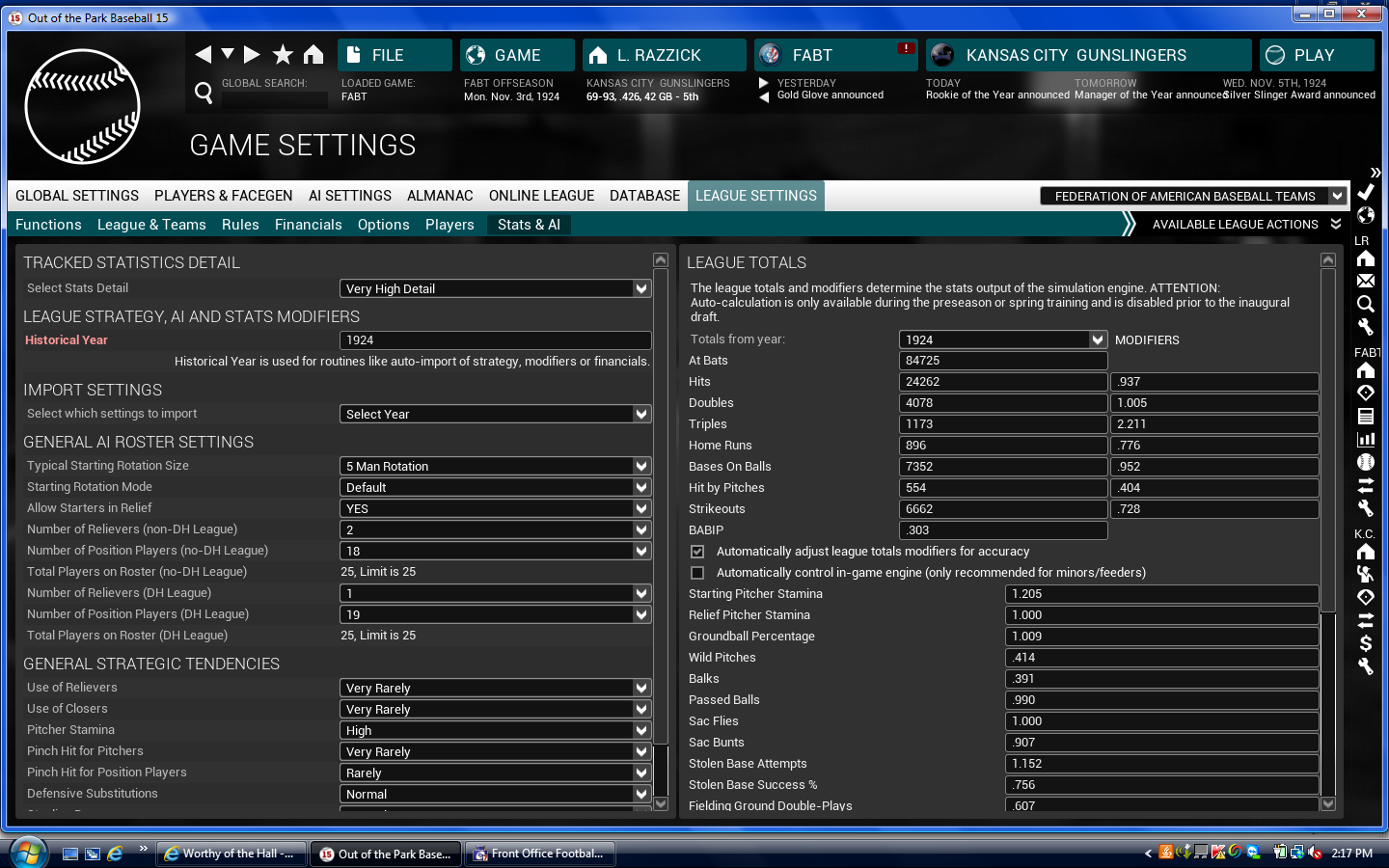Click the Home Runs total input field

1002,446
